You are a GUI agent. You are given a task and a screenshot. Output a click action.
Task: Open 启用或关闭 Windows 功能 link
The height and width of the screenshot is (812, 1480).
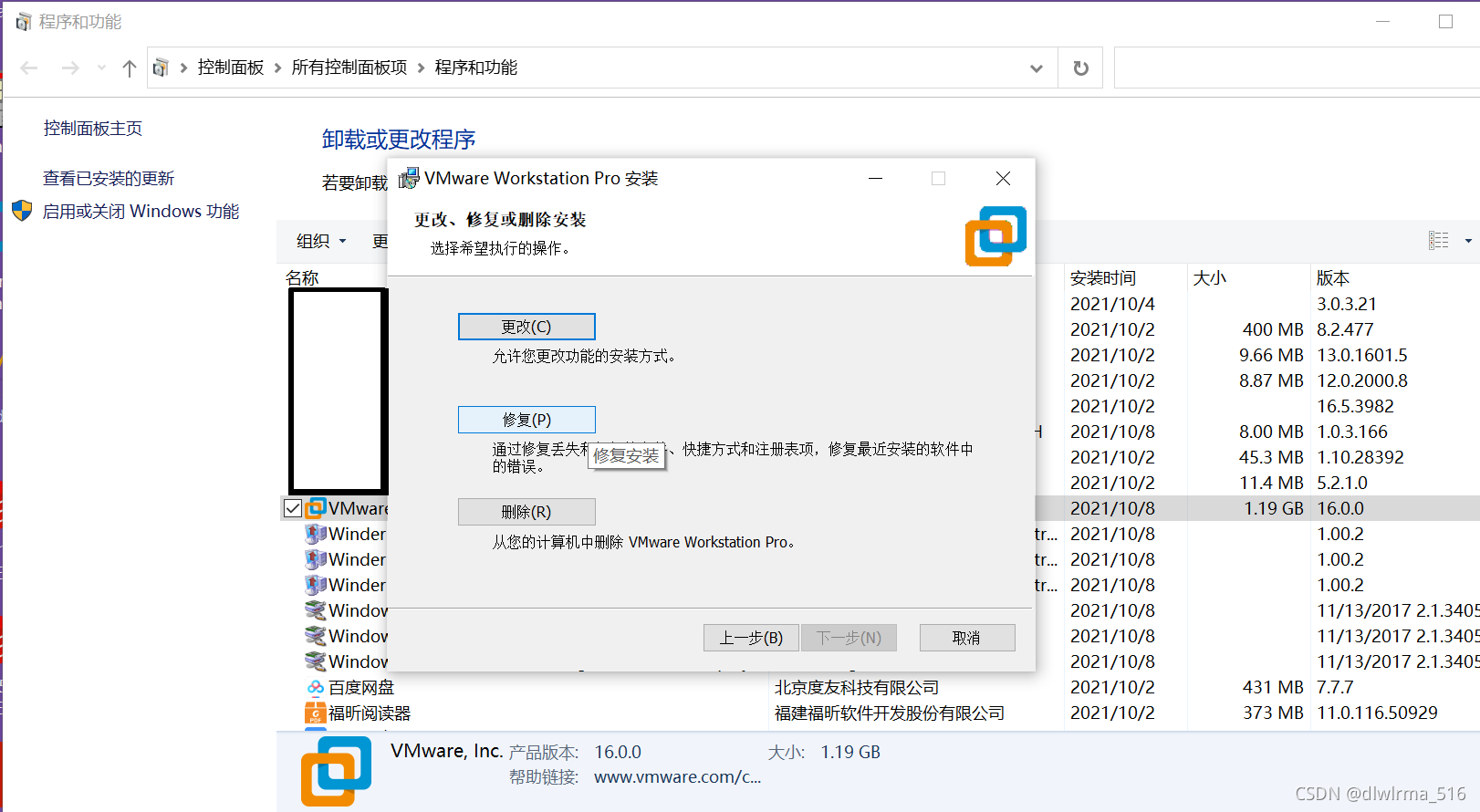[x=141, y=212]
